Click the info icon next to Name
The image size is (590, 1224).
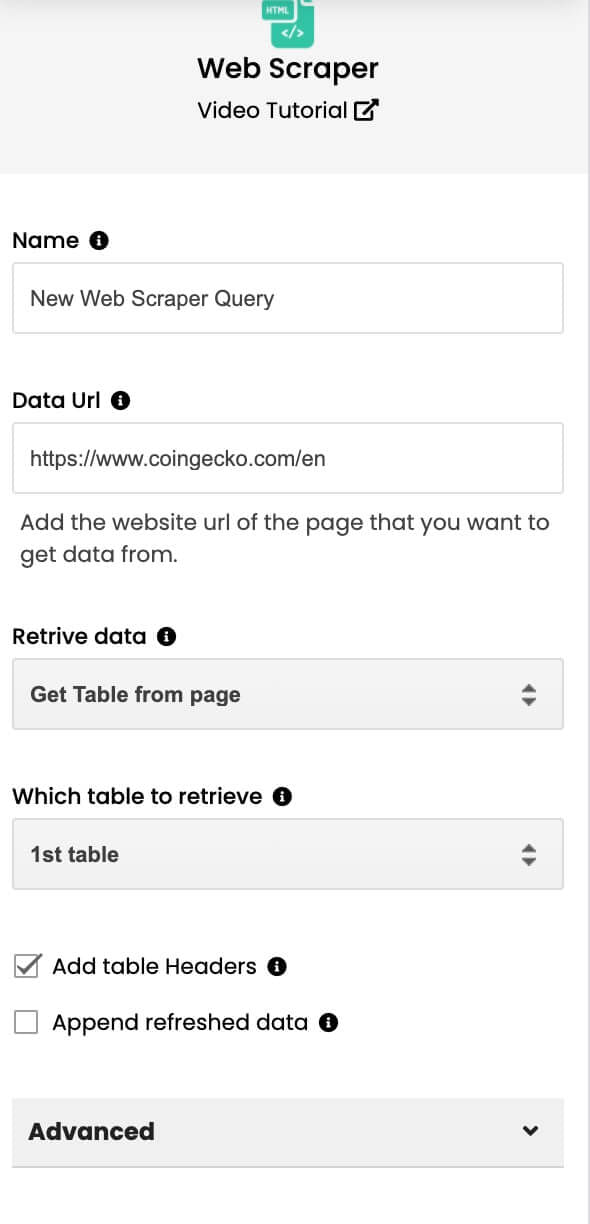click(x=99, y=240)
